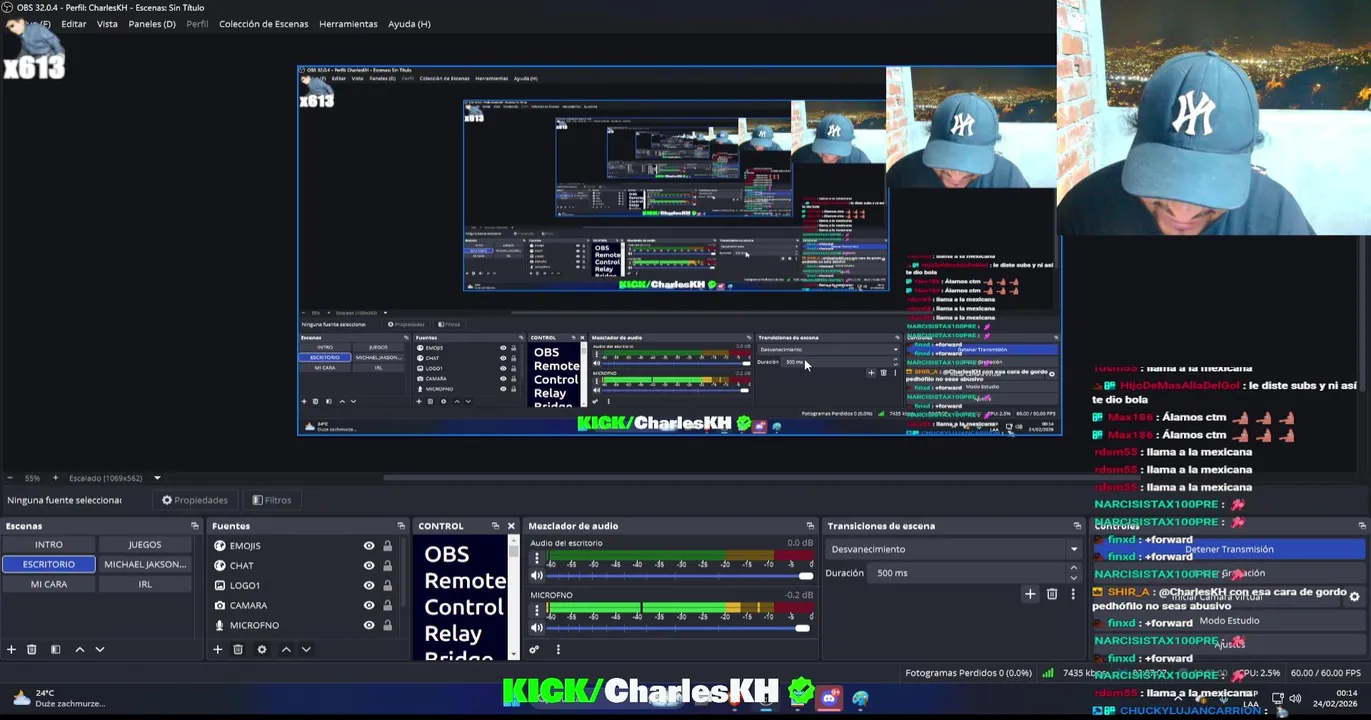Remove the selected source with the Fuentes trash icon

point(238,650)
